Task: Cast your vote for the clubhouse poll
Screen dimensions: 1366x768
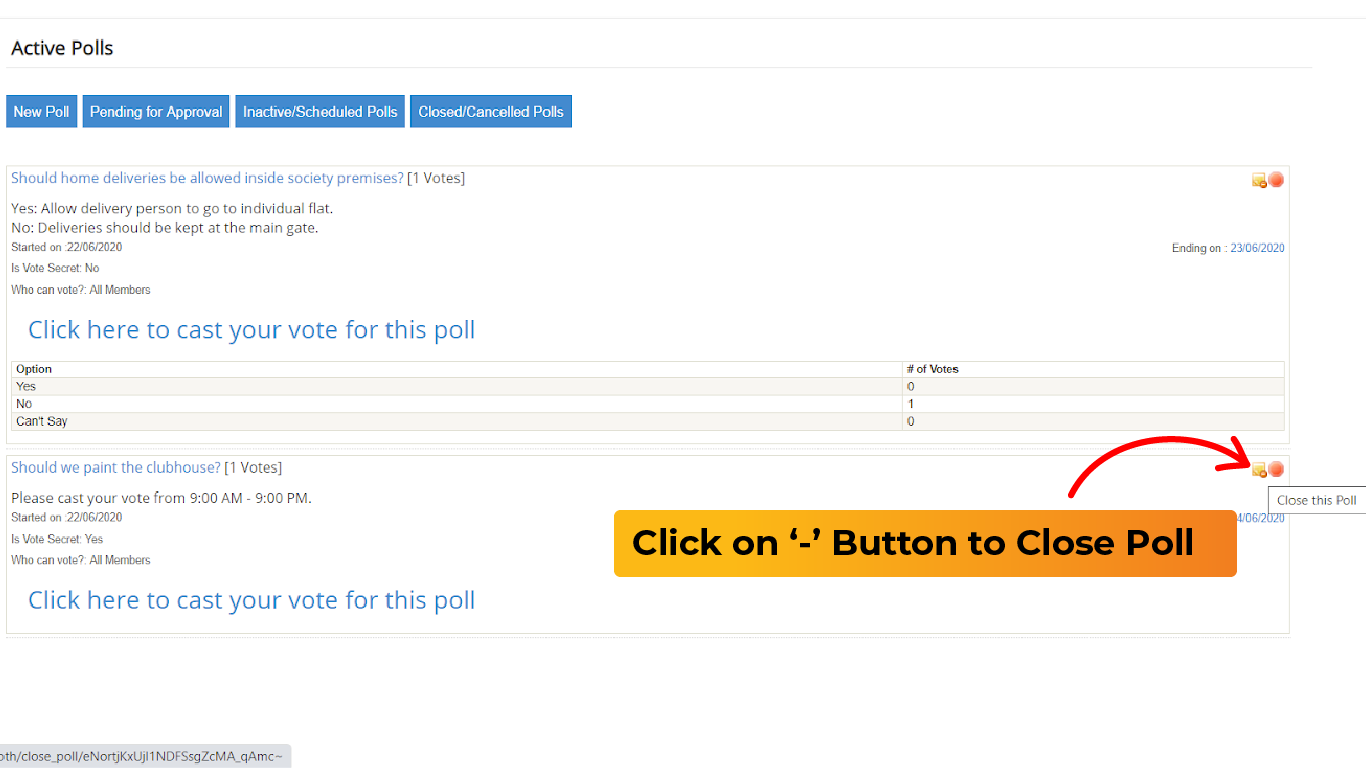Action: click(x=252, y=600)
